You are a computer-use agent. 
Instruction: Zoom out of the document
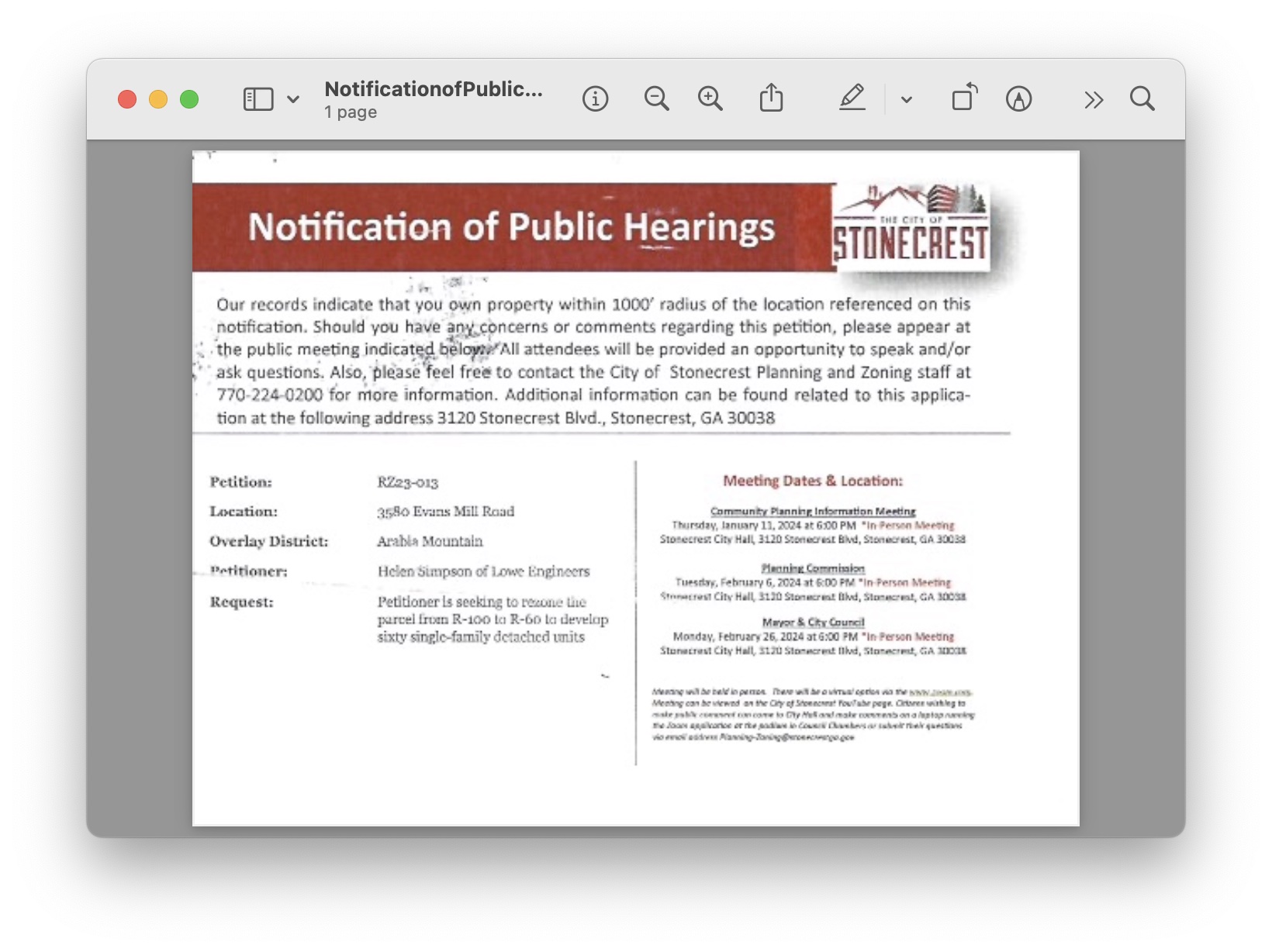(x=656, y=99)
